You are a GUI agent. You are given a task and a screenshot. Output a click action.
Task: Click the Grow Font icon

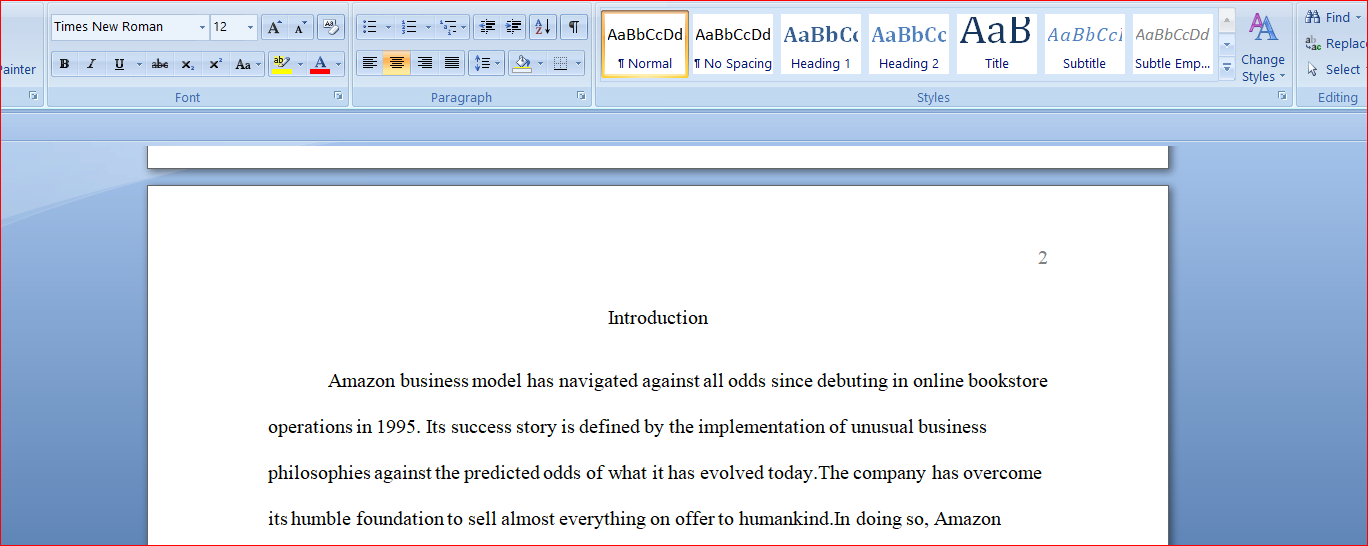pos(274,27)
